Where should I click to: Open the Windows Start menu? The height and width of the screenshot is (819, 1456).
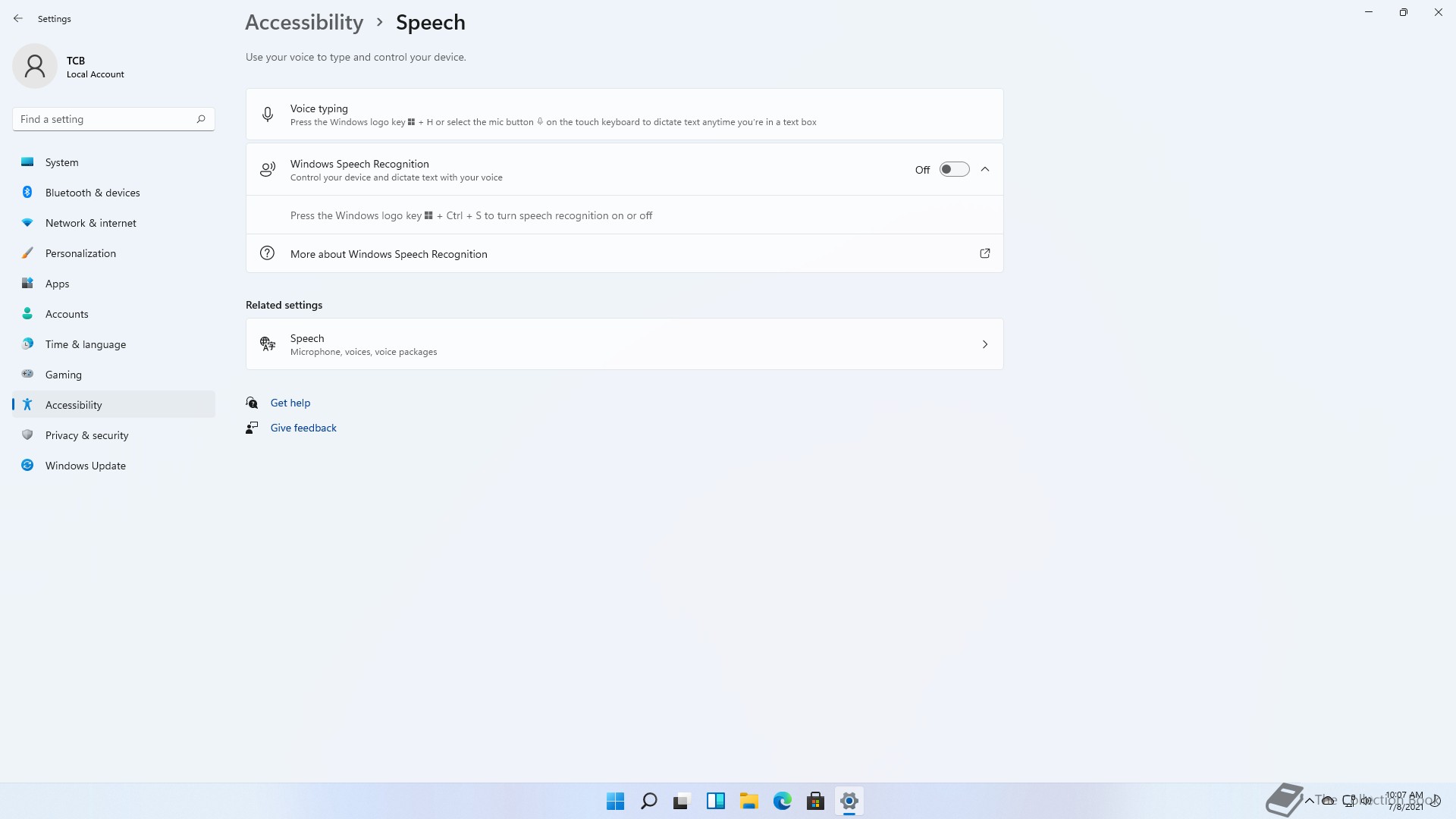pos(616,801)
